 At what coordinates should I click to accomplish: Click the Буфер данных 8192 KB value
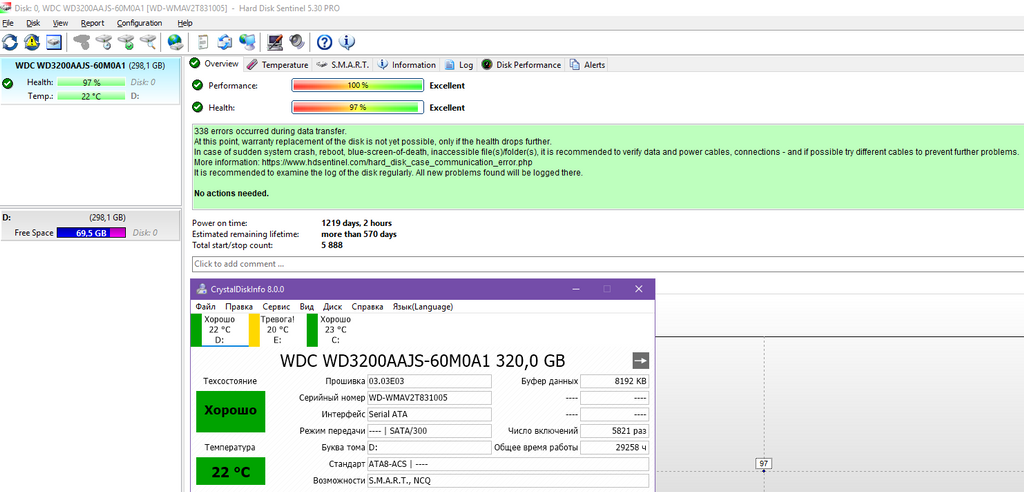pos(615,380)
